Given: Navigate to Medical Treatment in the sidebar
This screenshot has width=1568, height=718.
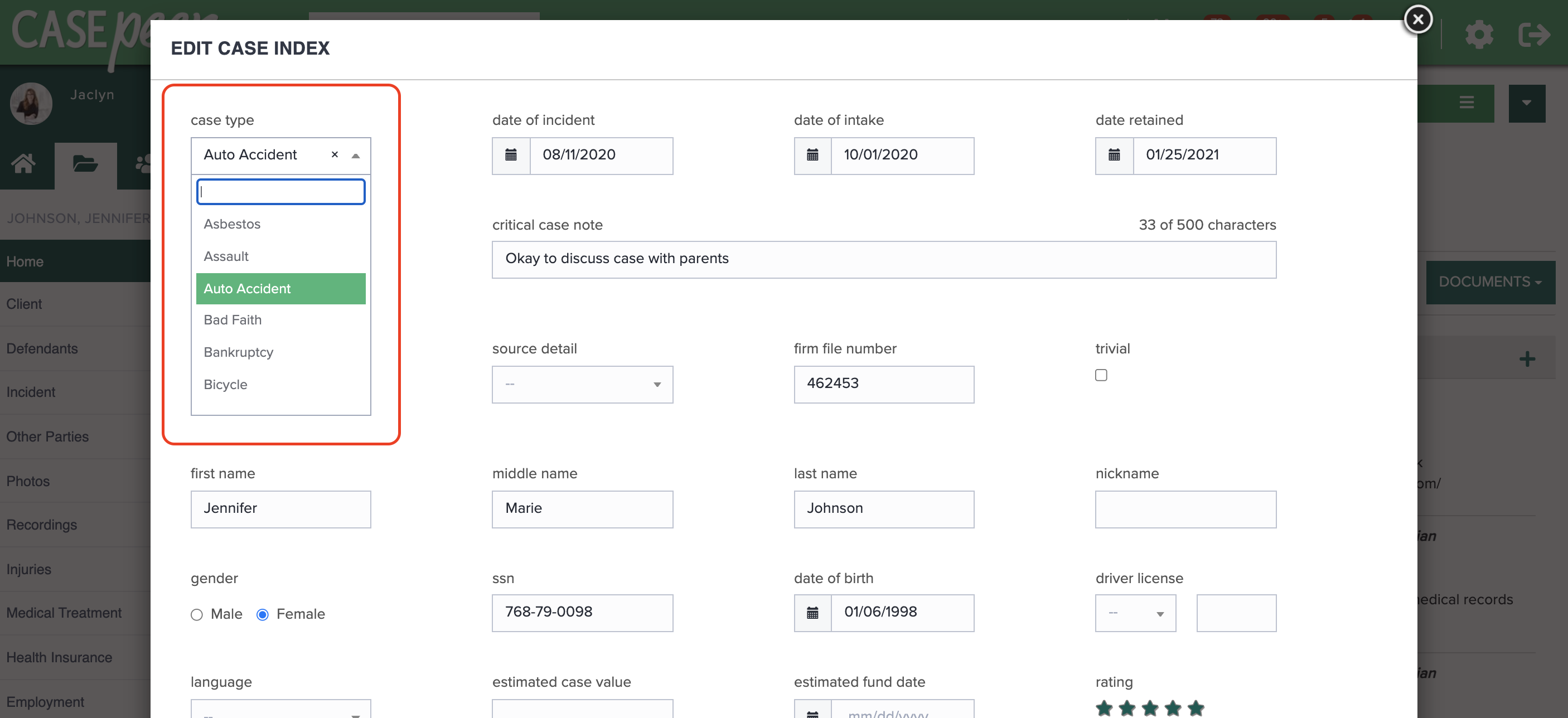Looking at the screenshot, I should (64, 613).
